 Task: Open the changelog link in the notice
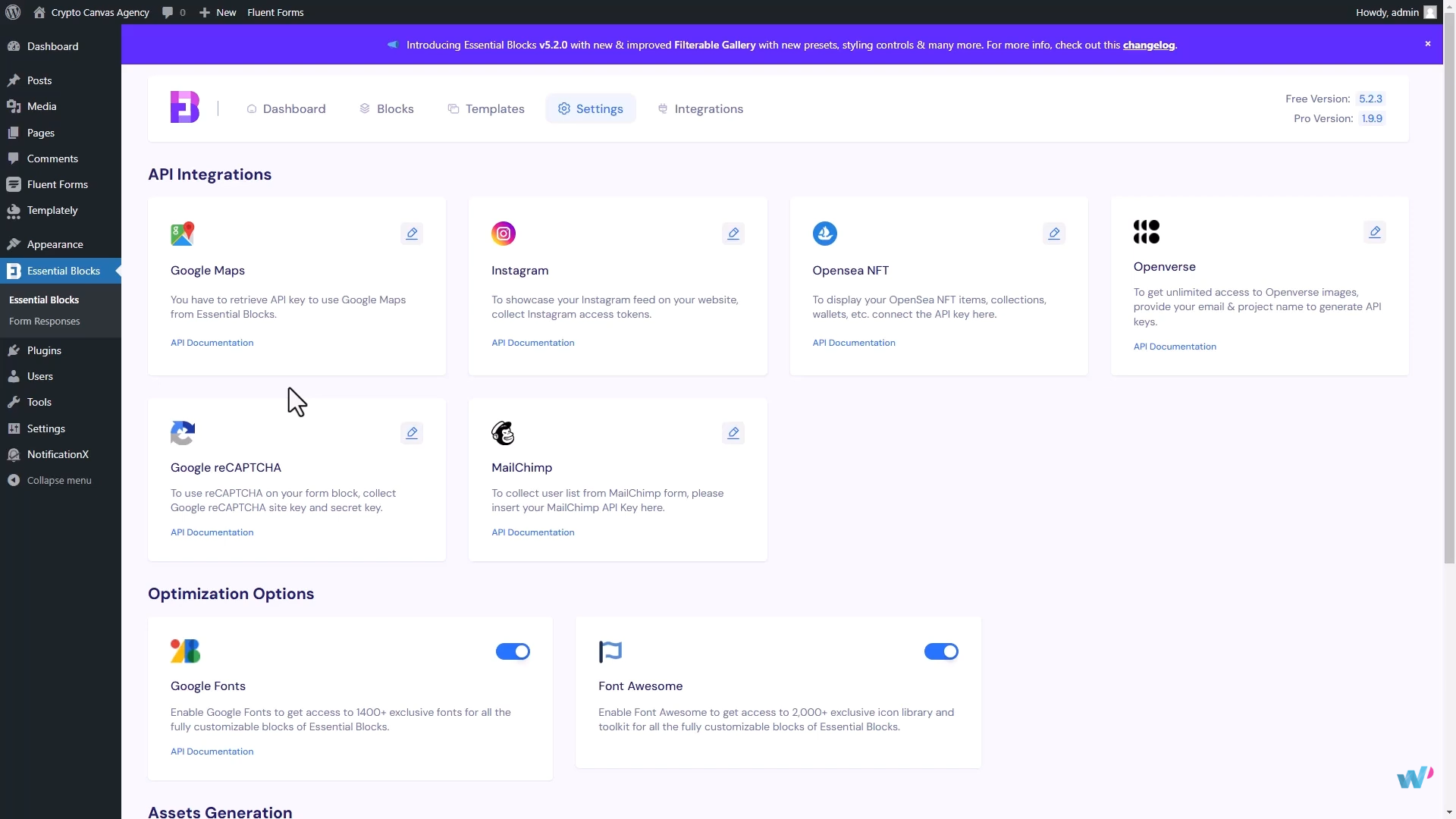pyautogui.click(x=1148, y=45)
